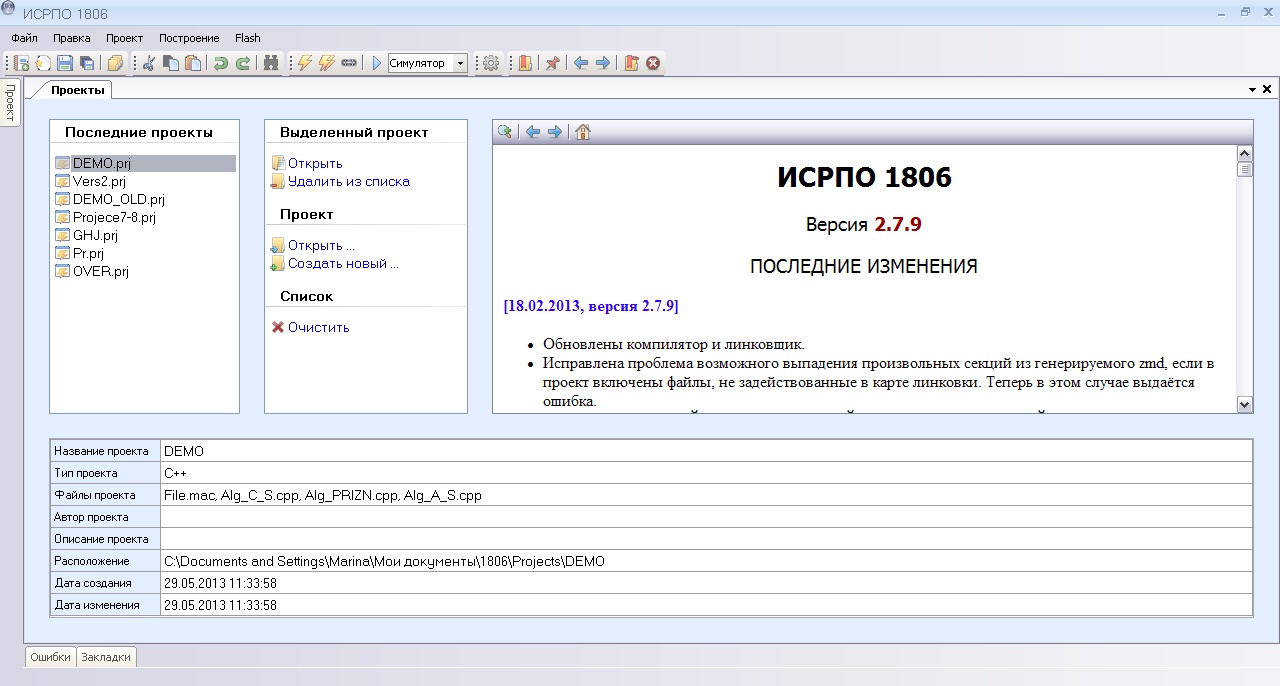Open the Построение menu
Viewport: 1280px width, 686px height.
tap(189, 38)
